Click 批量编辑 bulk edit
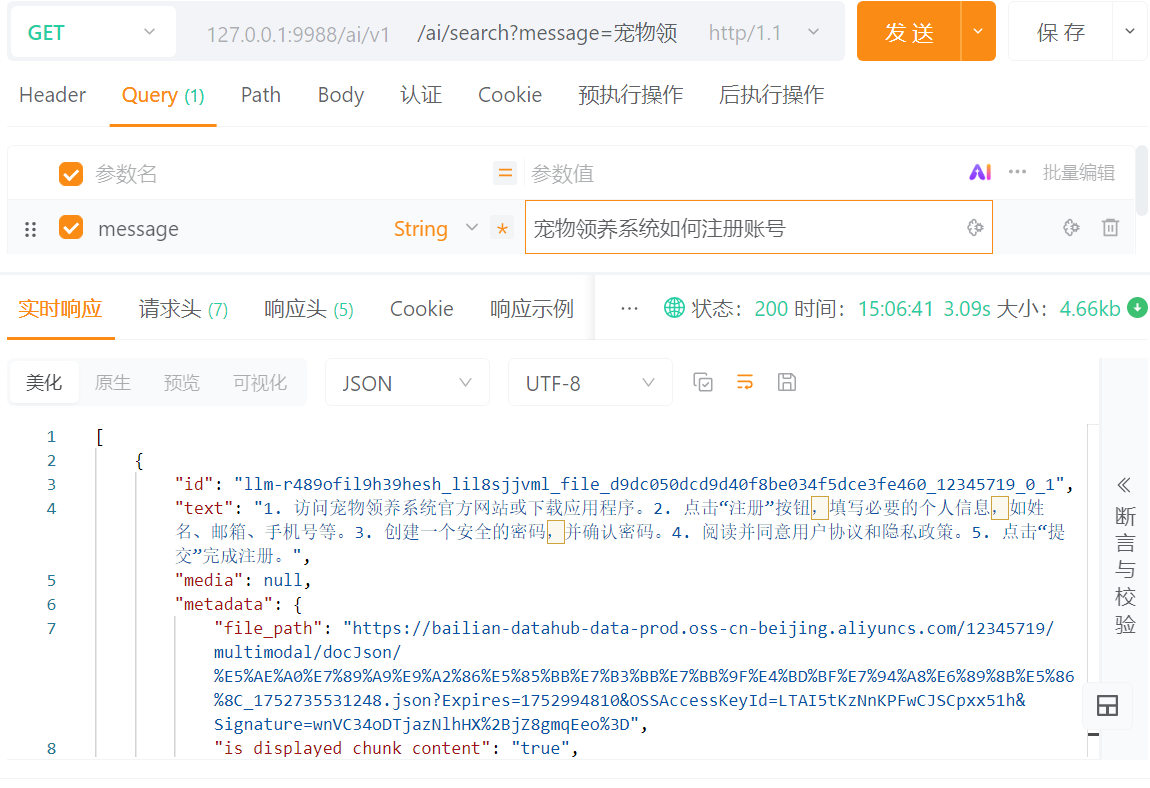This screenshot has width=1150, height=788. (x=1078, y=172)
